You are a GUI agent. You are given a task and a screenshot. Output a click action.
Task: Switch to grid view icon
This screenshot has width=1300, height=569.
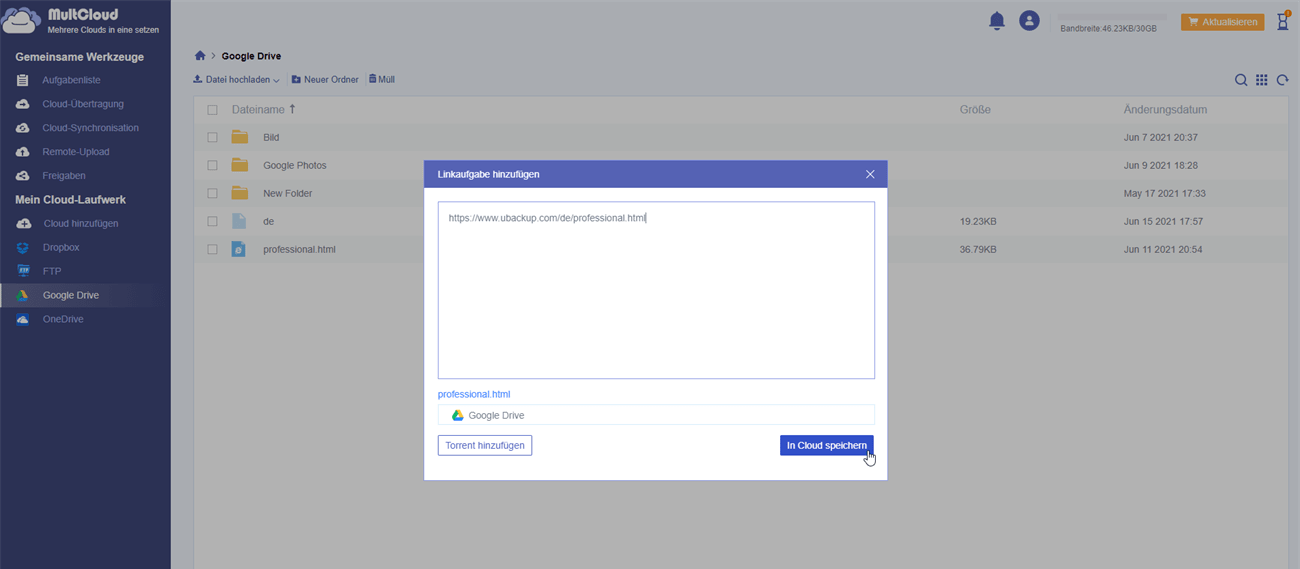[1262, 80]
